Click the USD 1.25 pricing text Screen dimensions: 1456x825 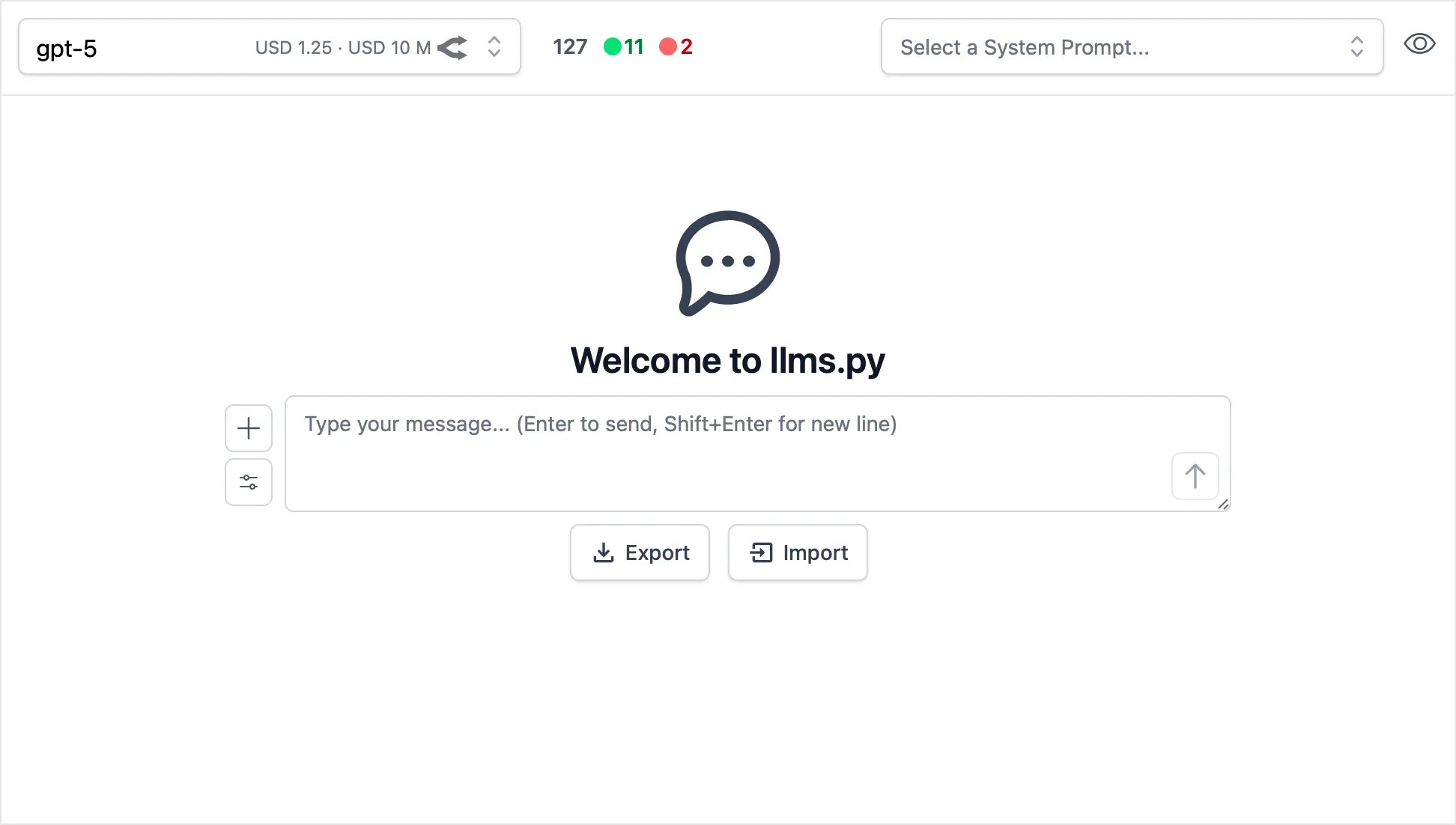(x=293, y=47)
